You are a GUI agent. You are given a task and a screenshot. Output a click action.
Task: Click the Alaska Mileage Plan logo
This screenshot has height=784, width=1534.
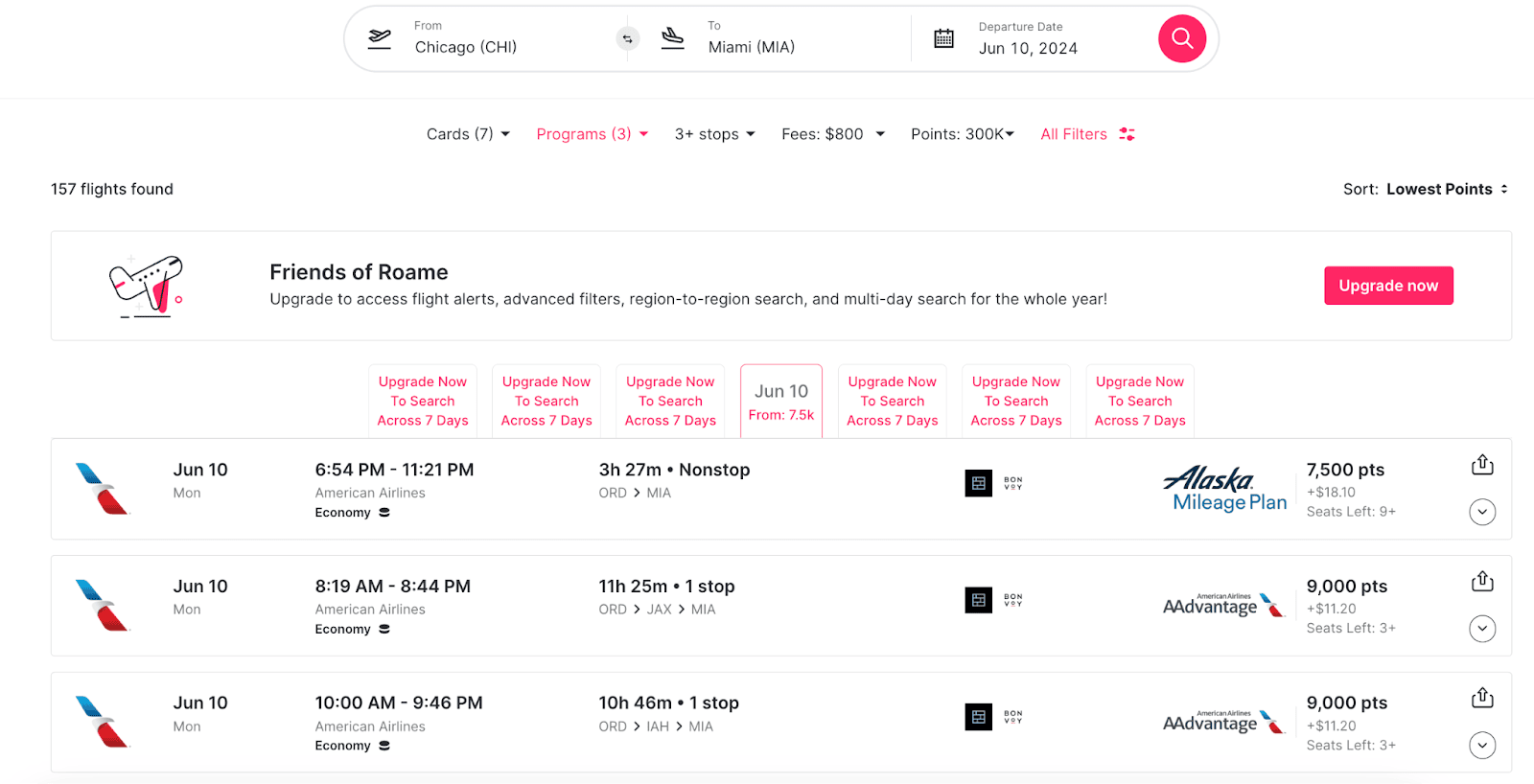(1225, 489)
